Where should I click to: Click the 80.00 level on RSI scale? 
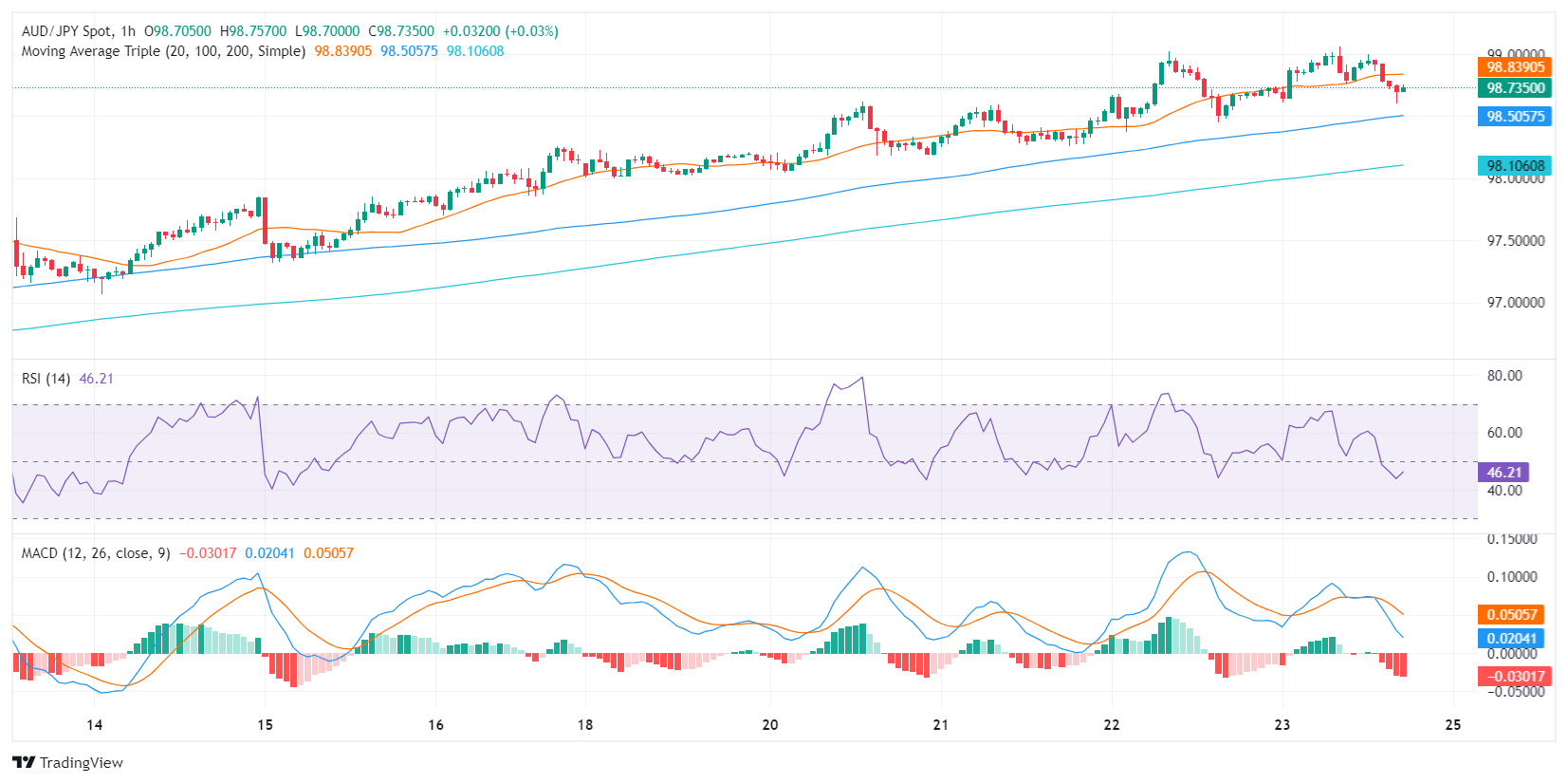(1503, 376)
